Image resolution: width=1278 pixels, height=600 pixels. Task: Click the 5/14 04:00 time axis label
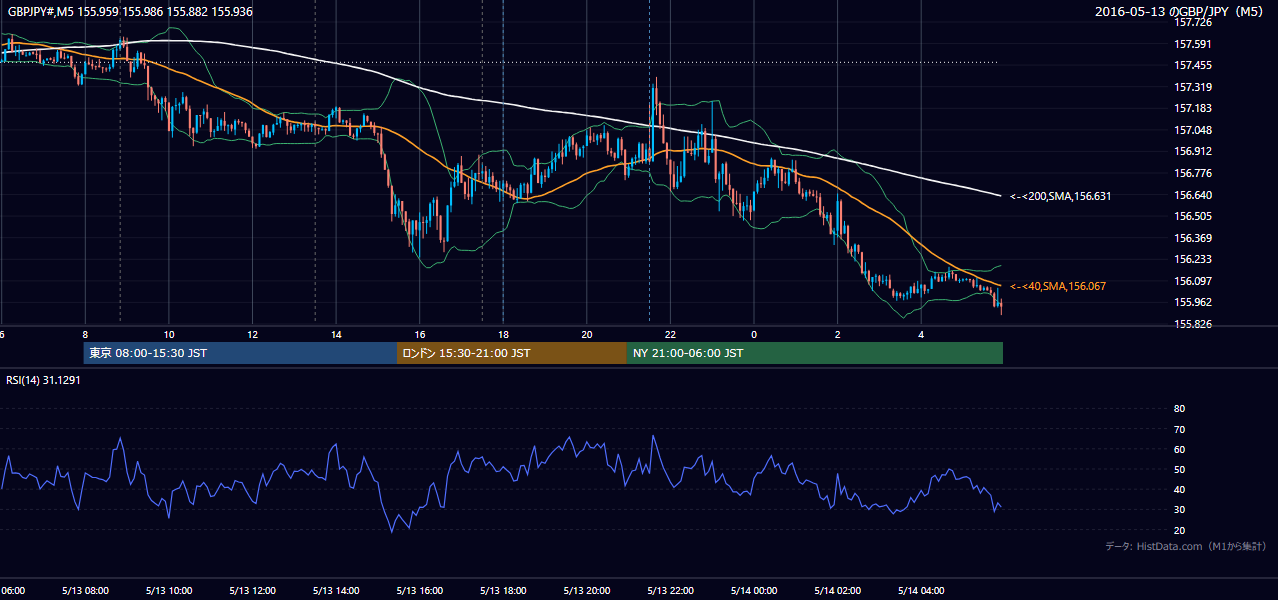click(921, 590)
